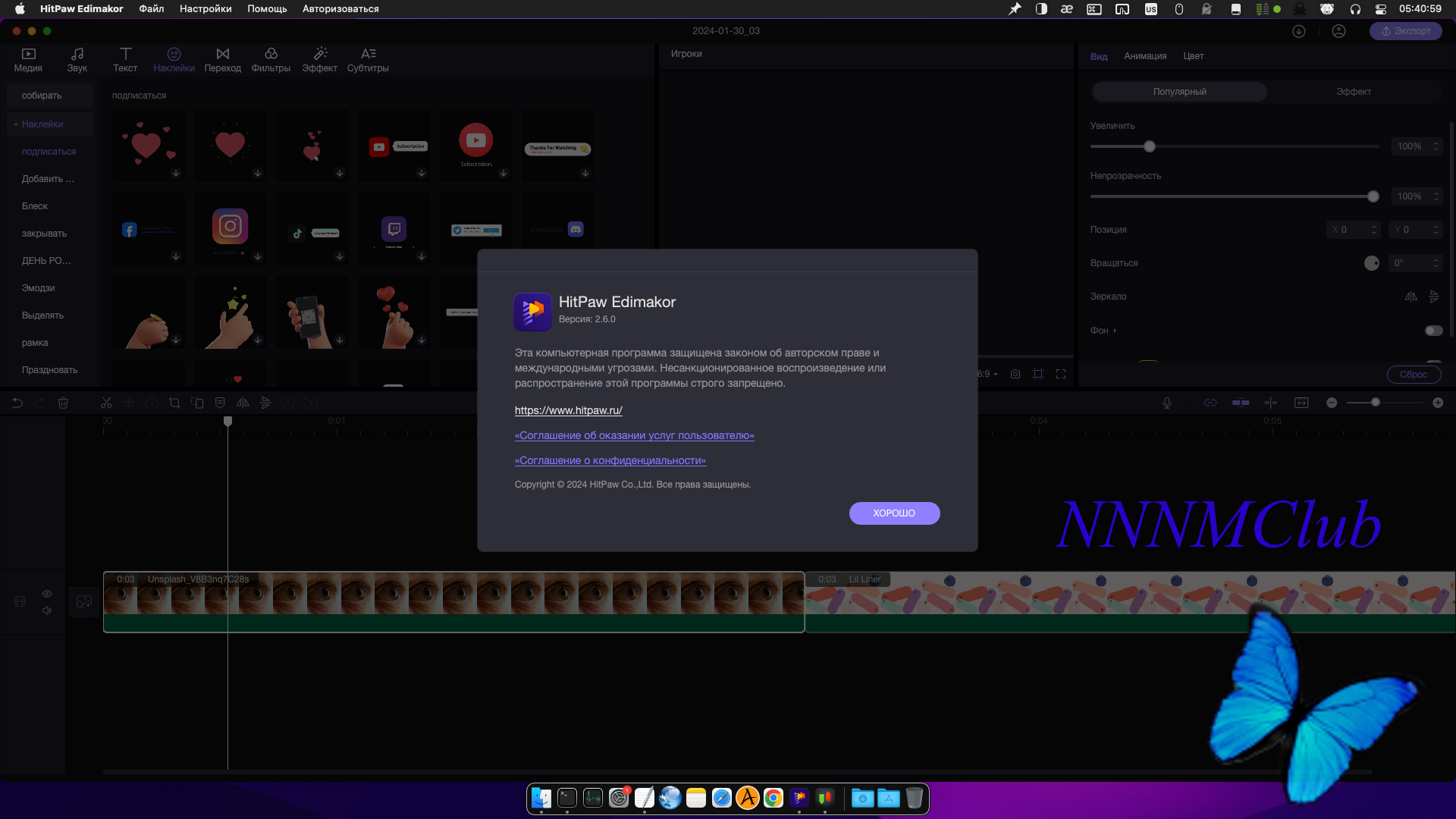Viewport: 1456px width, 819px height.
Task: Toggle track visibility eye icon
Action: (47, 594)
